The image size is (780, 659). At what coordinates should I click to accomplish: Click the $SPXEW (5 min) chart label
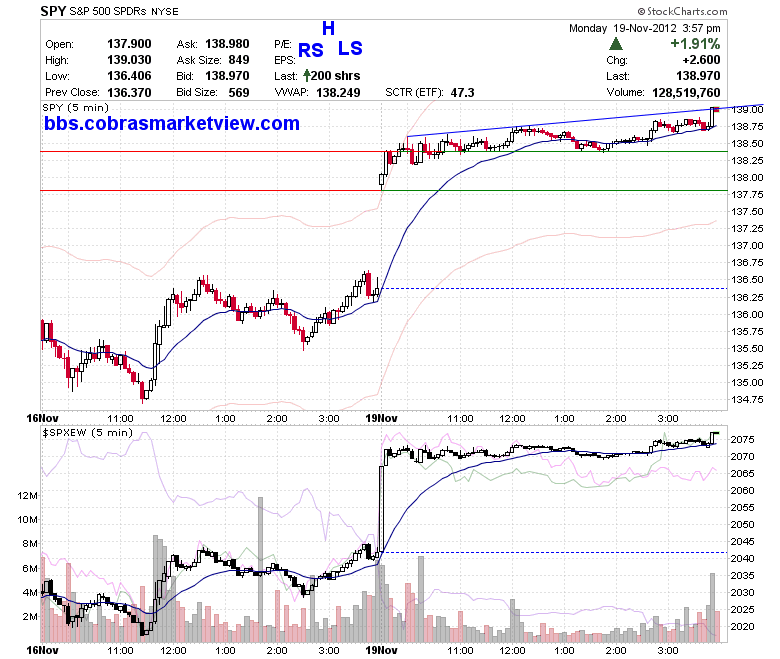88,433
